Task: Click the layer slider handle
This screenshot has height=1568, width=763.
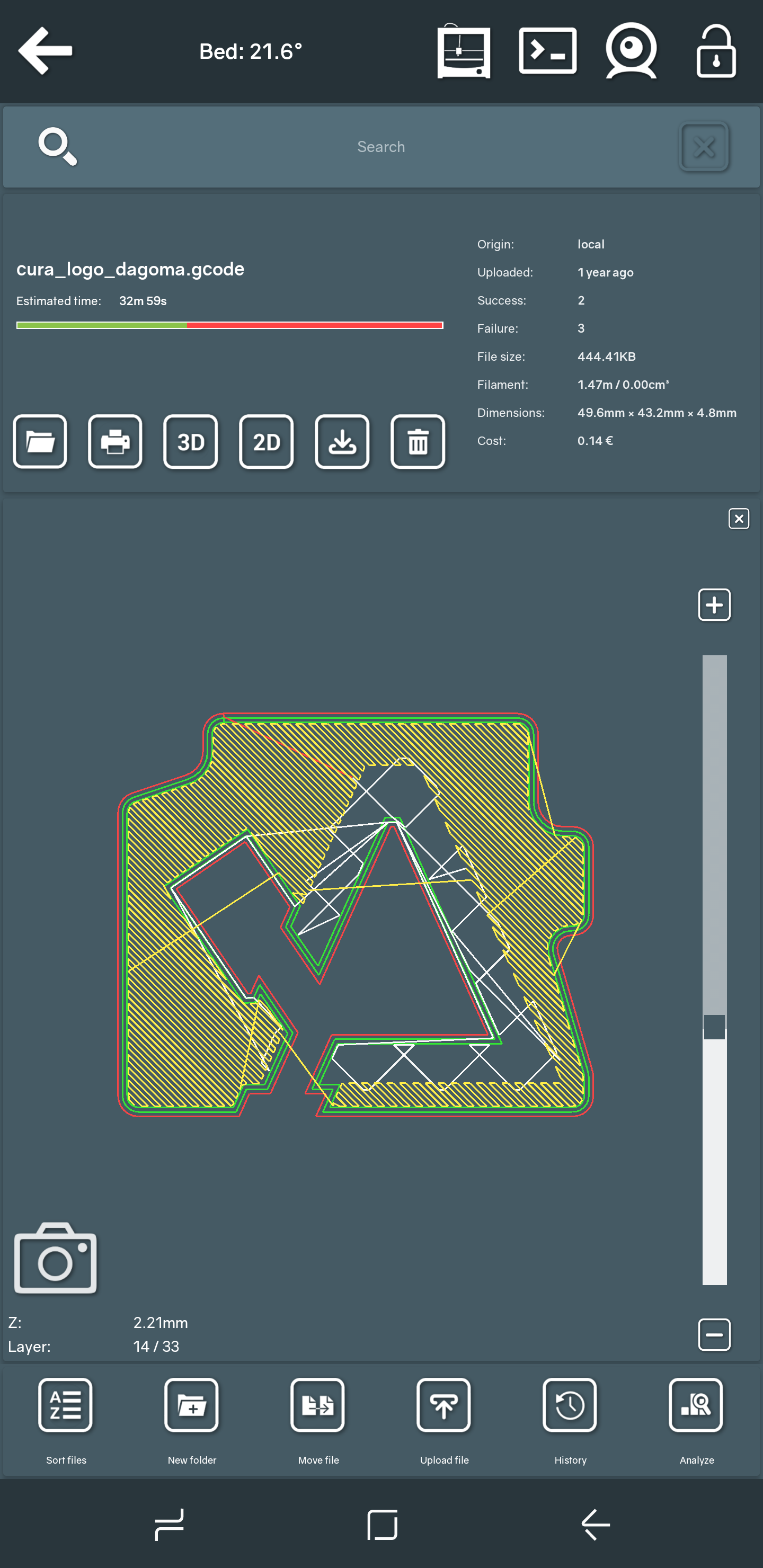Action: coord(714,1027)
